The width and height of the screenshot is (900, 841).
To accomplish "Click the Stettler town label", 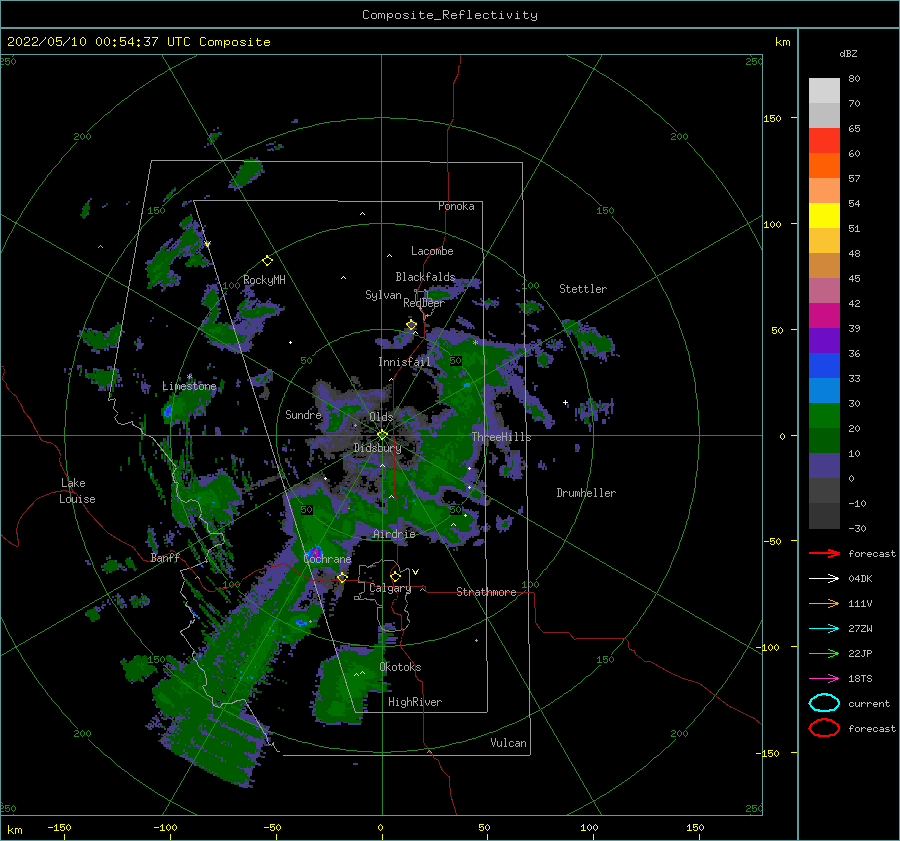I will tap(583, 289).
